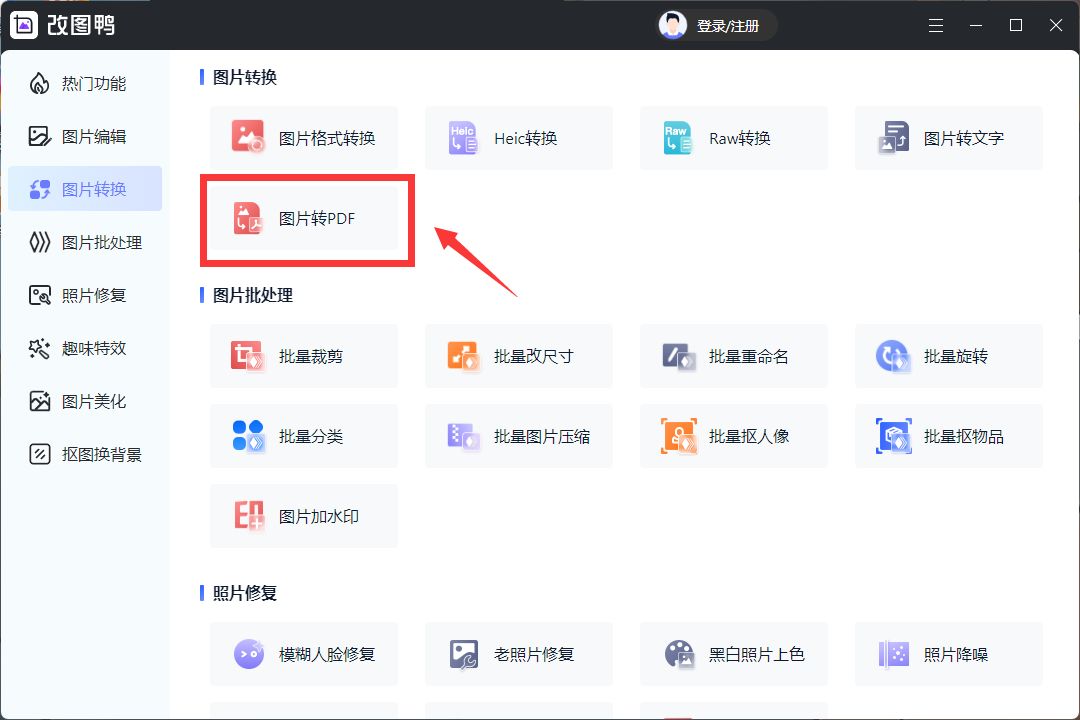Select the 批量分类 sorting feature
Screen dimensions: 1080x720
point(304,436)
